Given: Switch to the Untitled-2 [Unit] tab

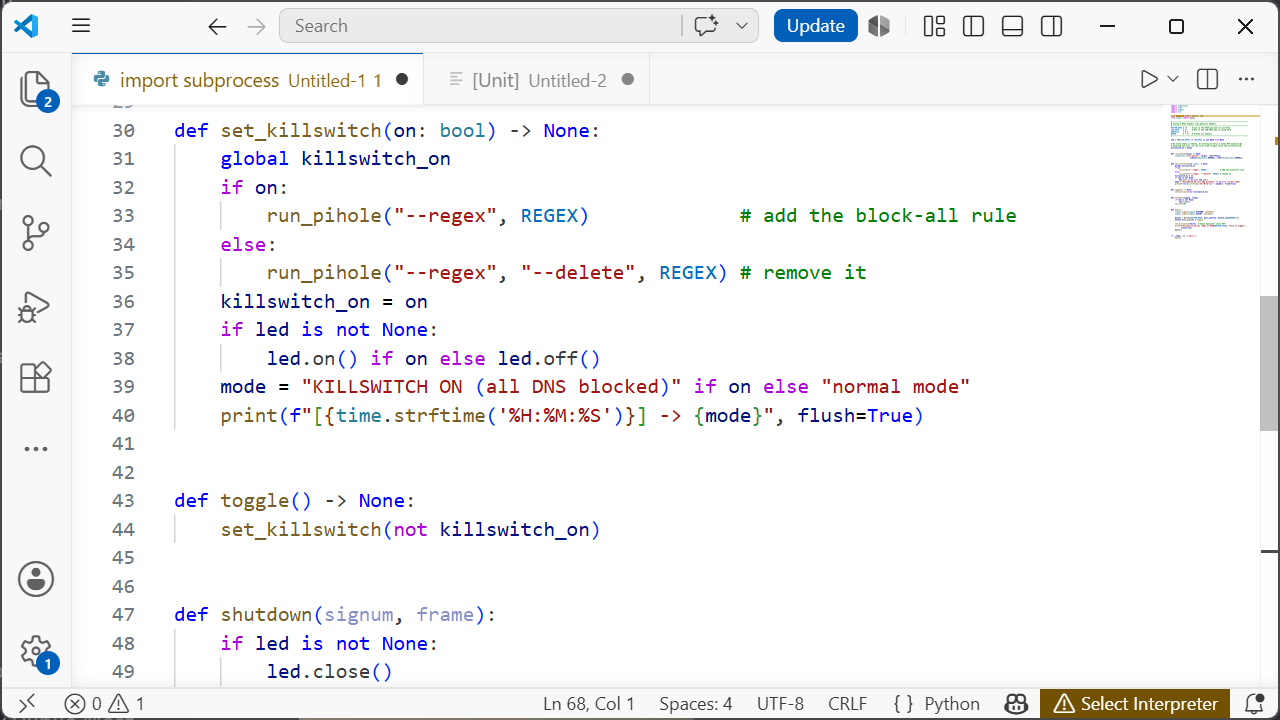Looking at the screenshot, I should point(537,80).
